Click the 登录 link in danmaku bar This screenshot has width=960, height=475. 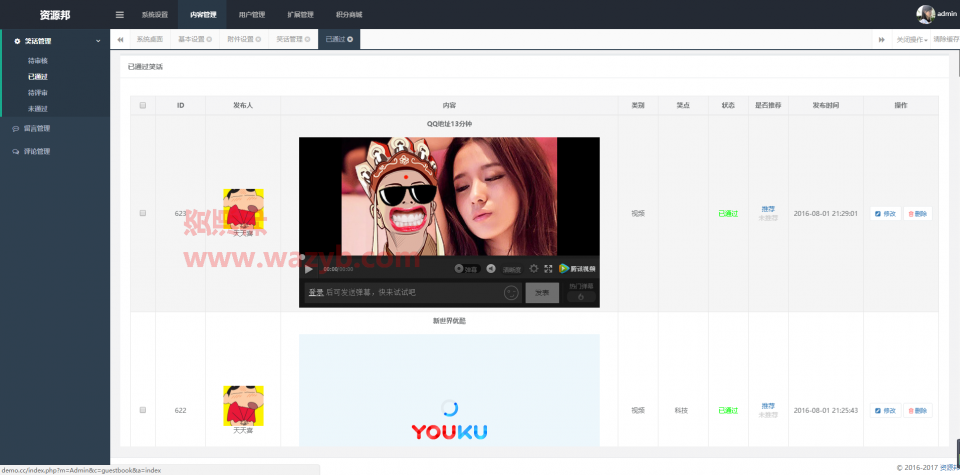[x=315, y=293]
